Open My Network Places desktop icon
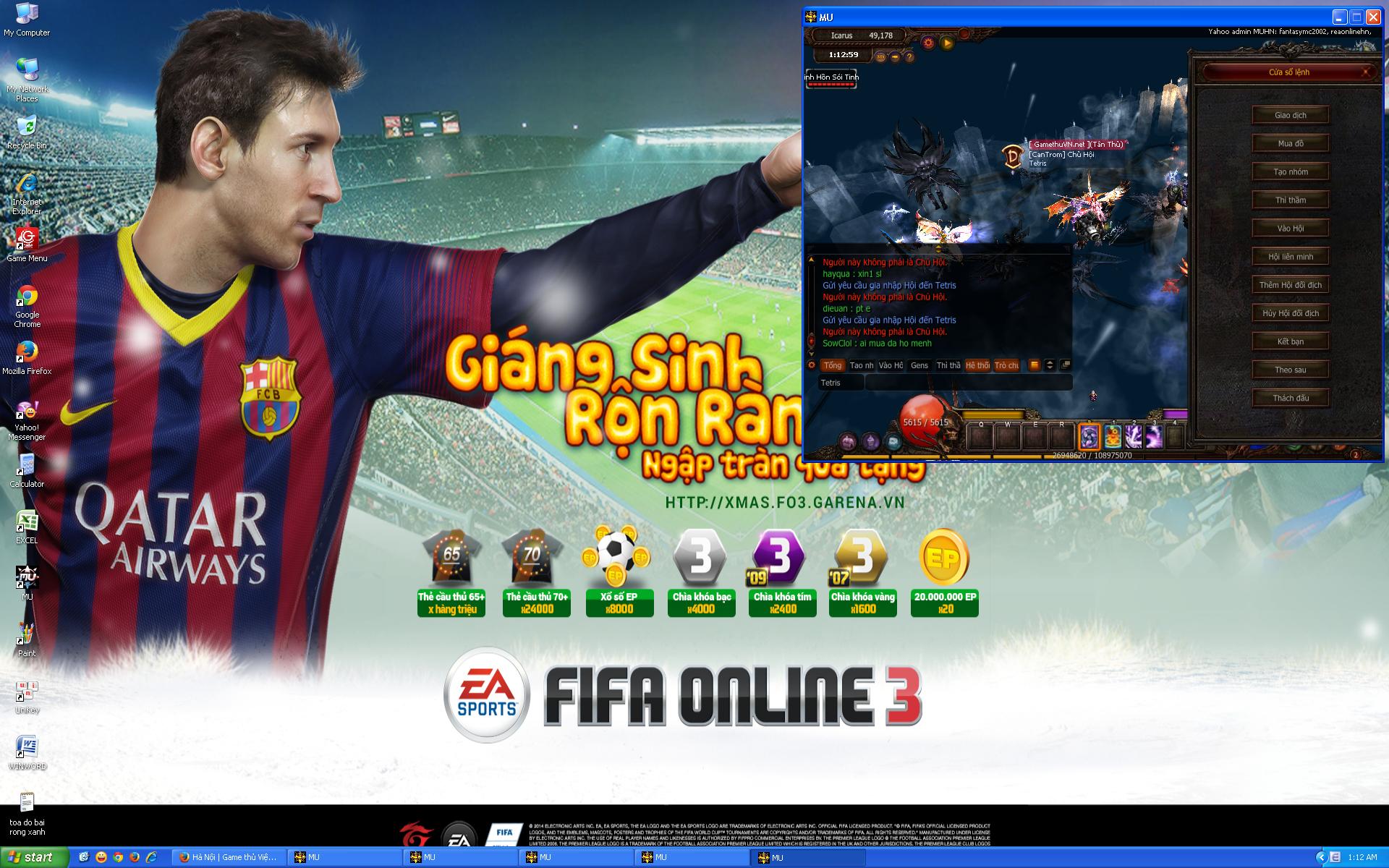This screenshot has width=1389, height=868. [27, 79]
